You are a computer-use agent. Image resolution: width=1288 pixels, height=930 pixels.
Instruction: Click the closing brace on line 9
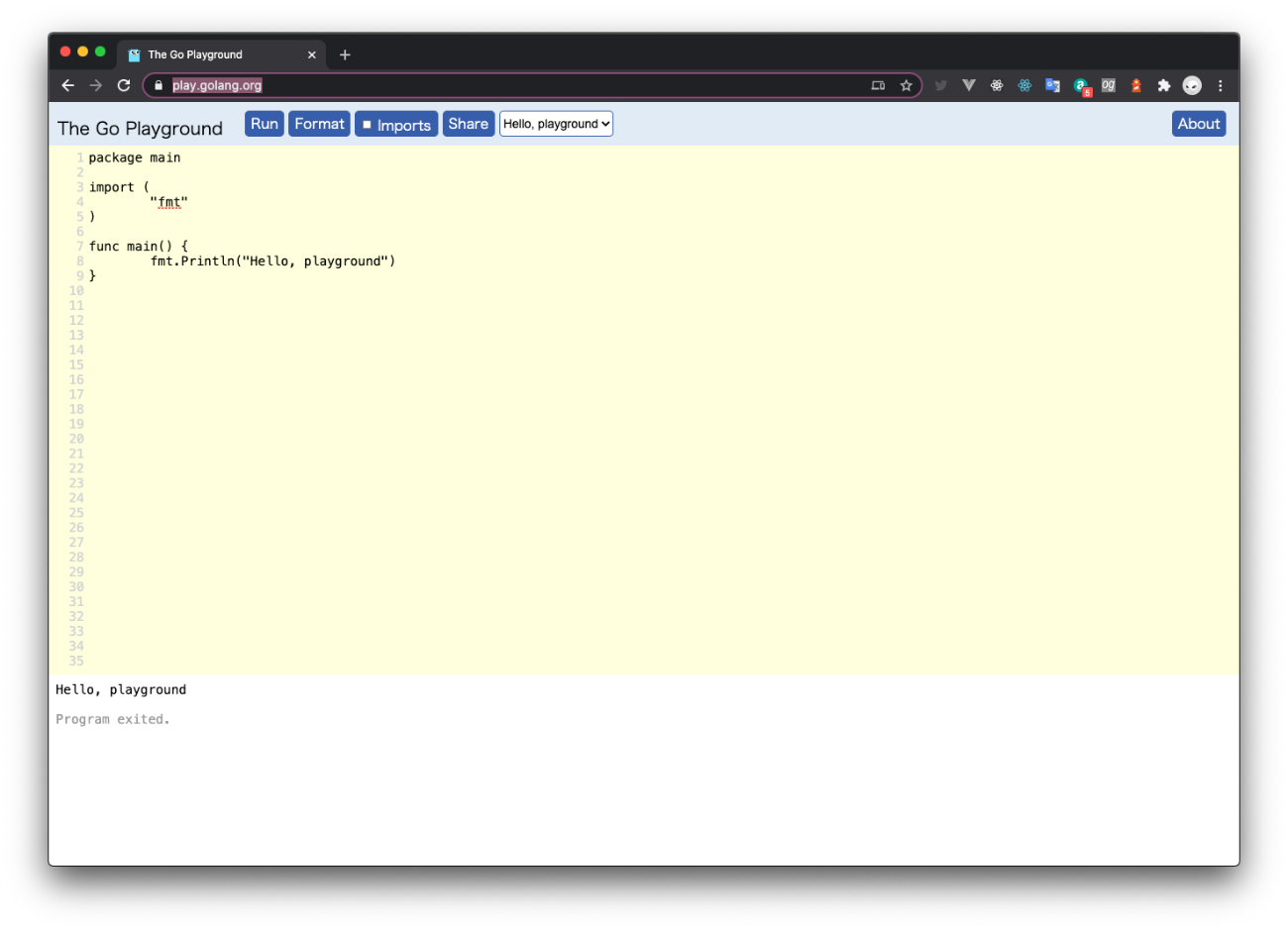[92, 276]
